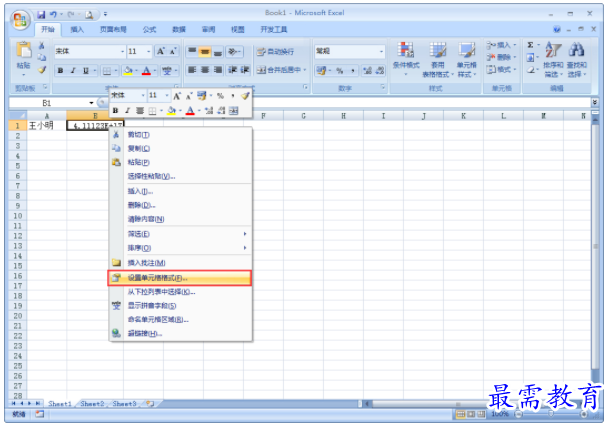
Task: Toggle the highlighted Middle Align button
Action: [205, 51]
